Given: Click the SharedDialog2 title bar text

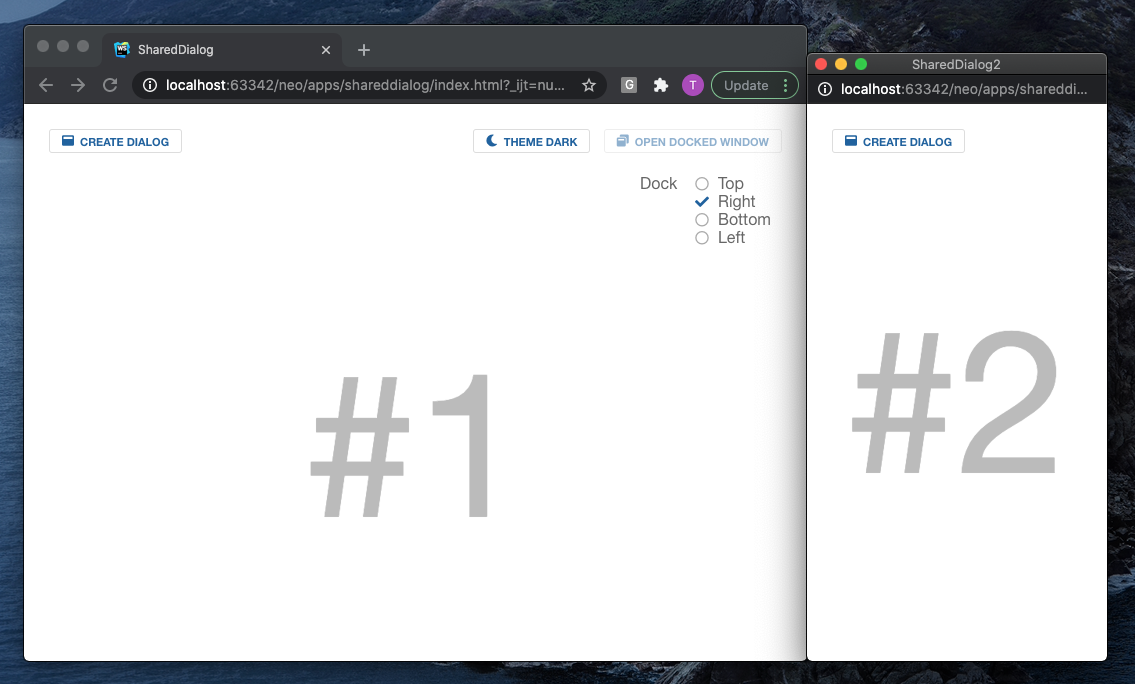Looking at the screenshot, I should pyautogui.click(x=956, y=64).
